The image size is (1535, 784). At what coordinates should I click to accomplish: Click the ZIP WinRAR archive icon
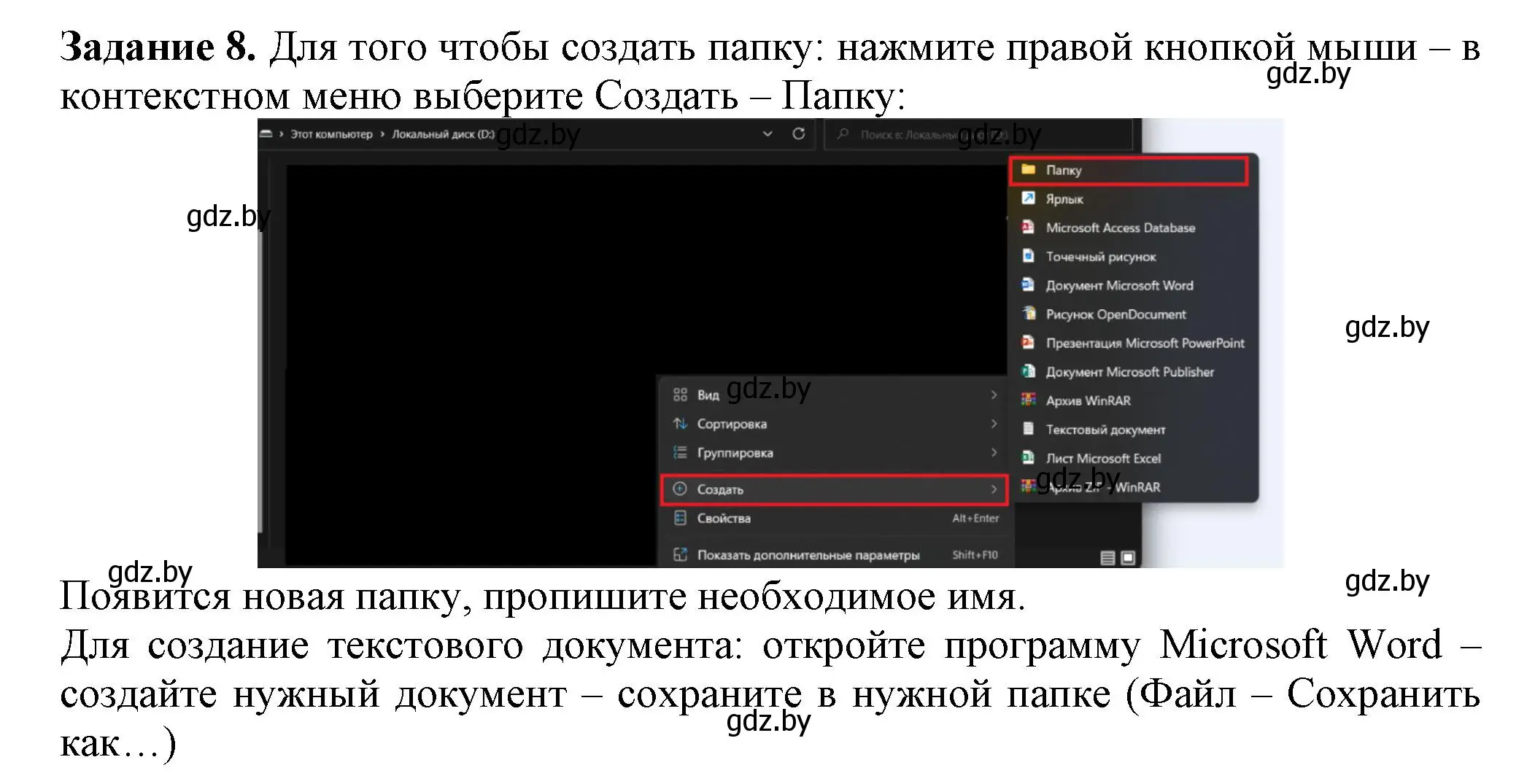(1029, 486)
